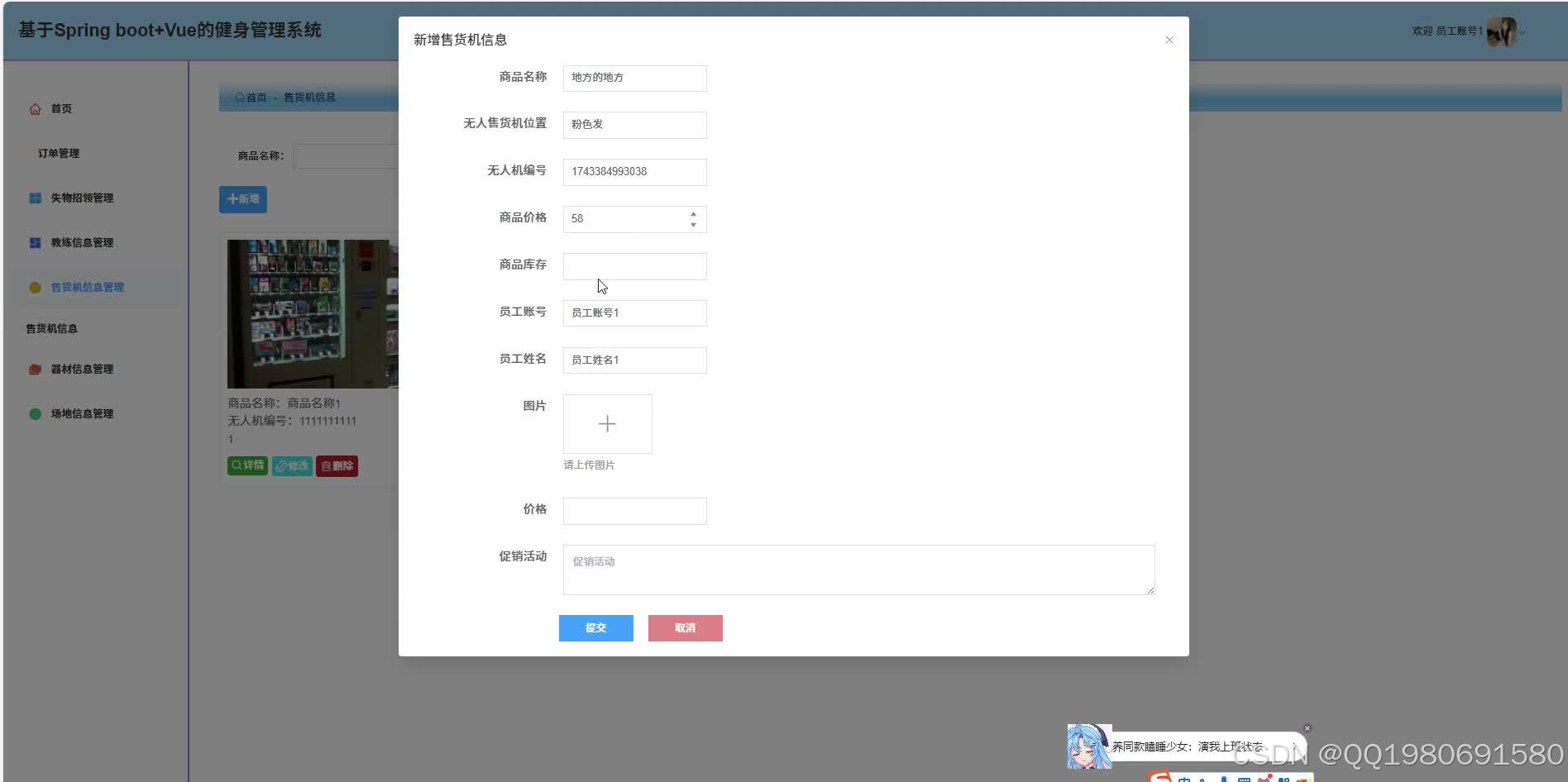Image resolution: width=1568 pixels, height=782 pixels.
Task: Open 教练信息管理 from the sidebar
Action: [x=80, y=242]
